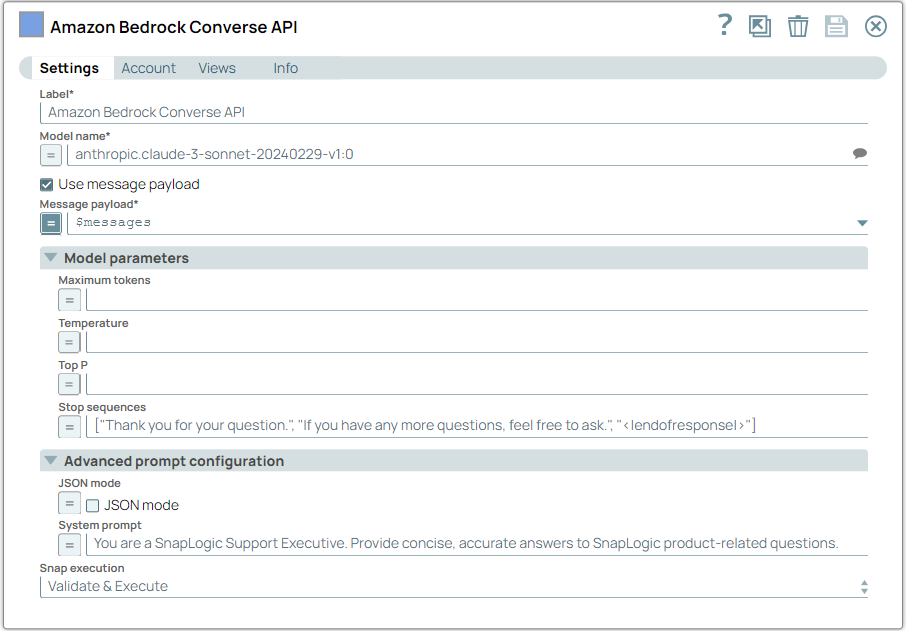Toggle expression mode for Stop sequences
Viewport: 906px width, 631px height.
click(x=69, y=426)
